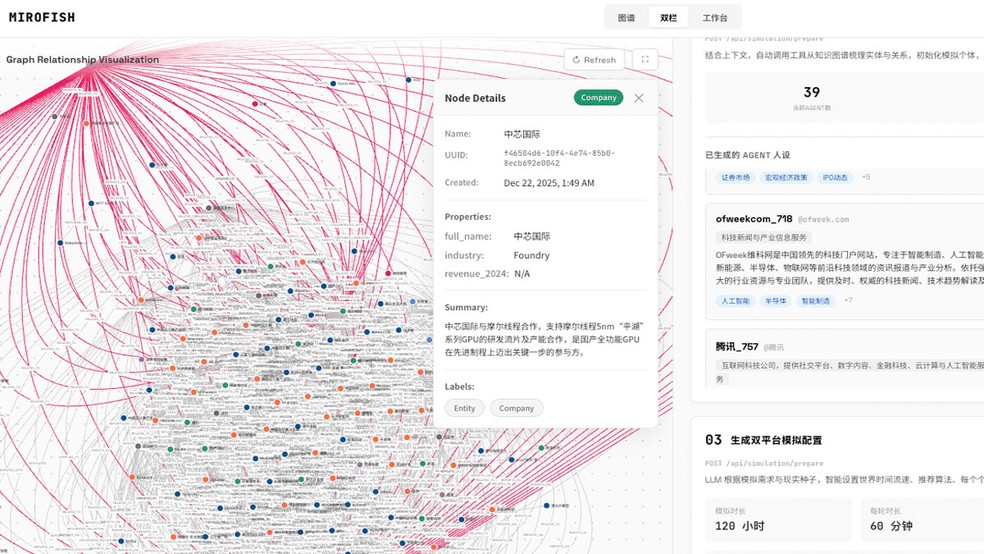The height and width of the screenshot is (554, 984).
Task: Click the 已生成的 AGENT 人设 heading
Action: [x=747, y=155]
